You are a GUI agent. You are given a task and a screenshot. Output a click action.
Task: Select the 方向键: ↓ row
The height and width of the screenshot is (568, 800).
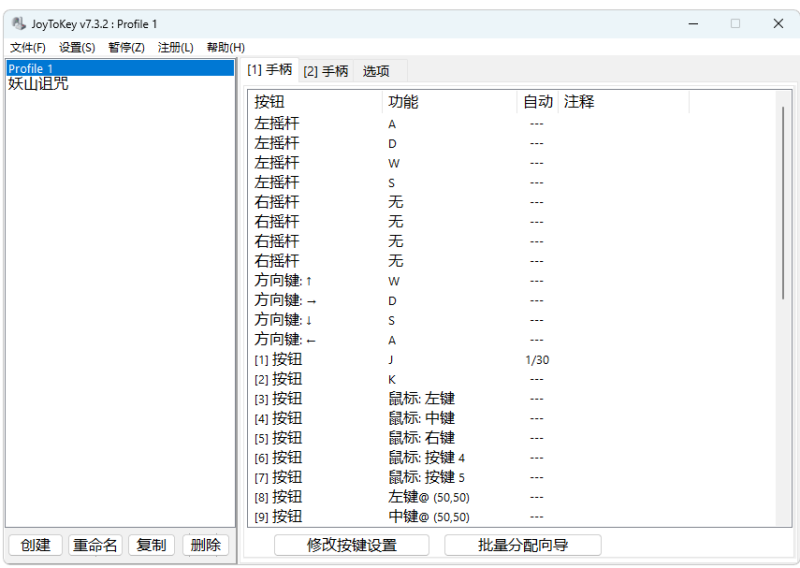(x=512, y=320)
